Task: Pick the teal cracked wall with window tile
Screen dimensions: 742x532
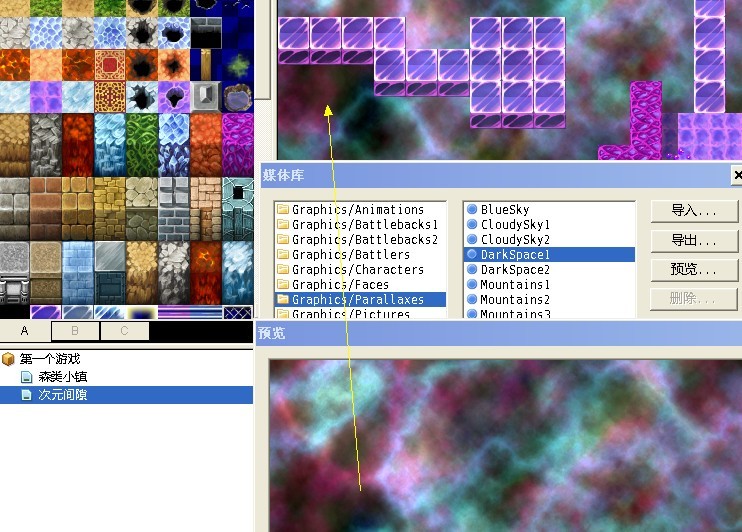Action: pos(238,209)
